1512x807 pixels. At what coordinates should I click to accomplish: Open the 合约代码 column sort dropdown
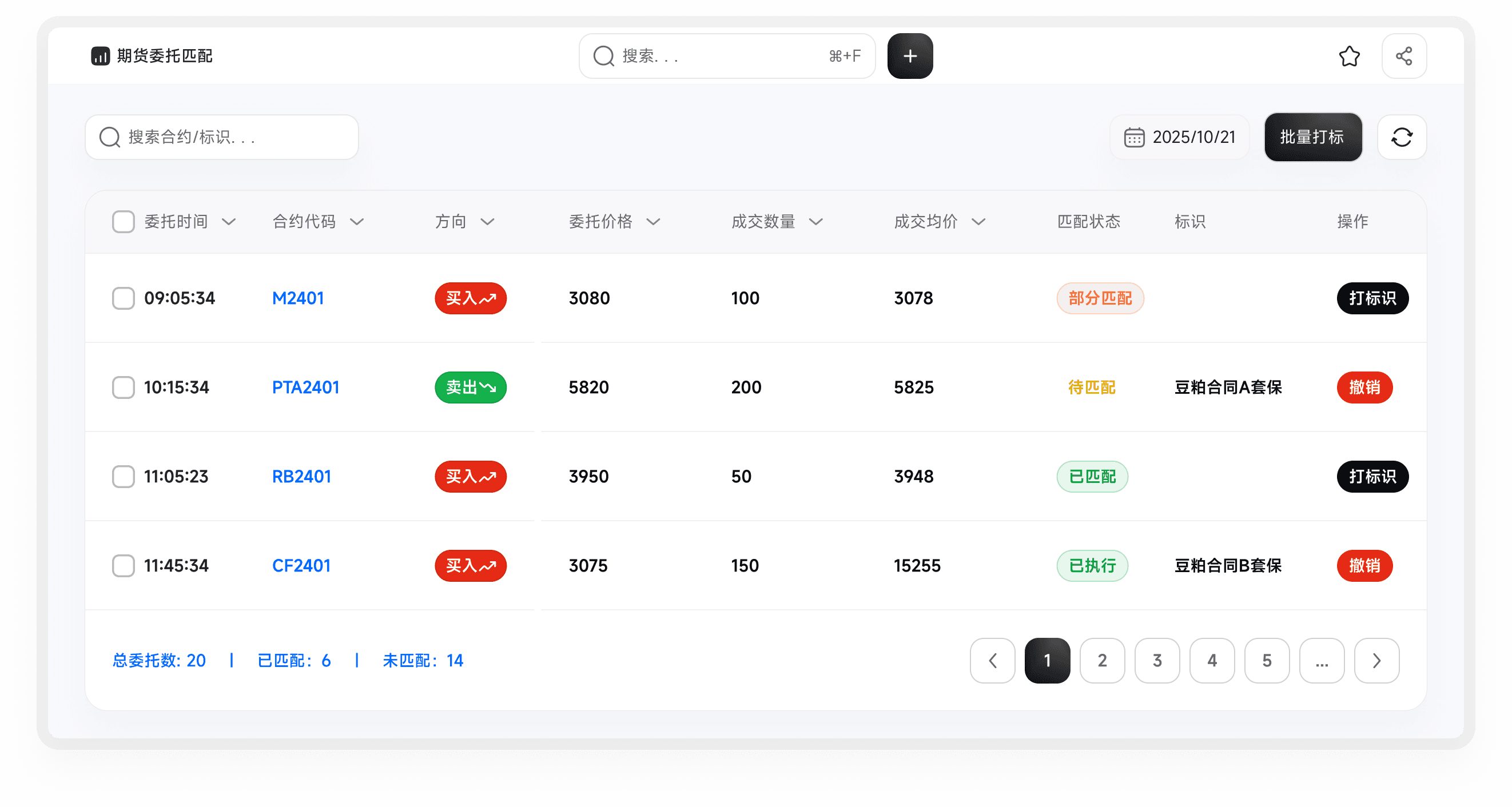[358, 222]
